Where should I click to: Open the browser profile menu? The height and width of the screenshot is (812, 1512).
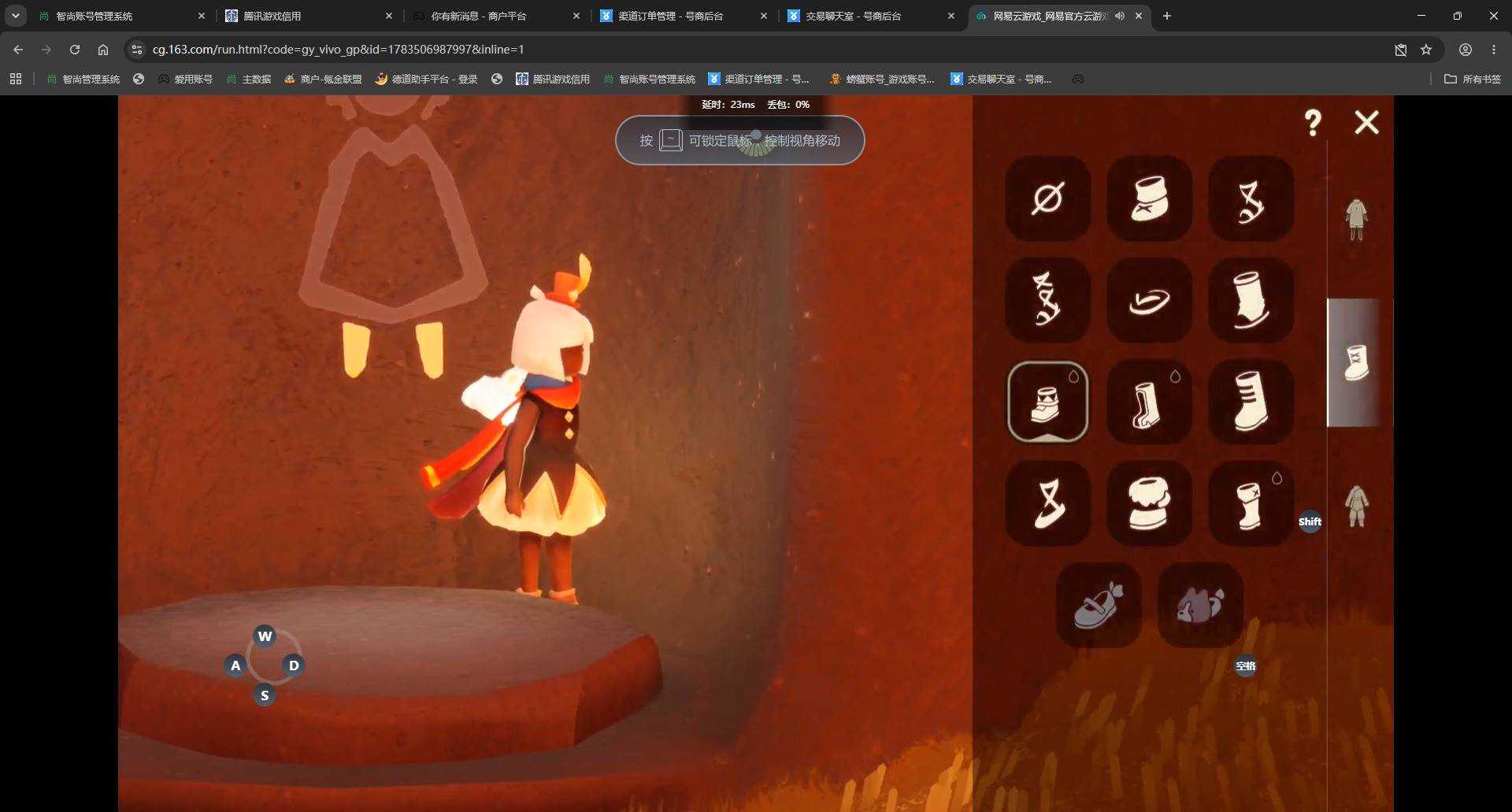(1466, 50)
